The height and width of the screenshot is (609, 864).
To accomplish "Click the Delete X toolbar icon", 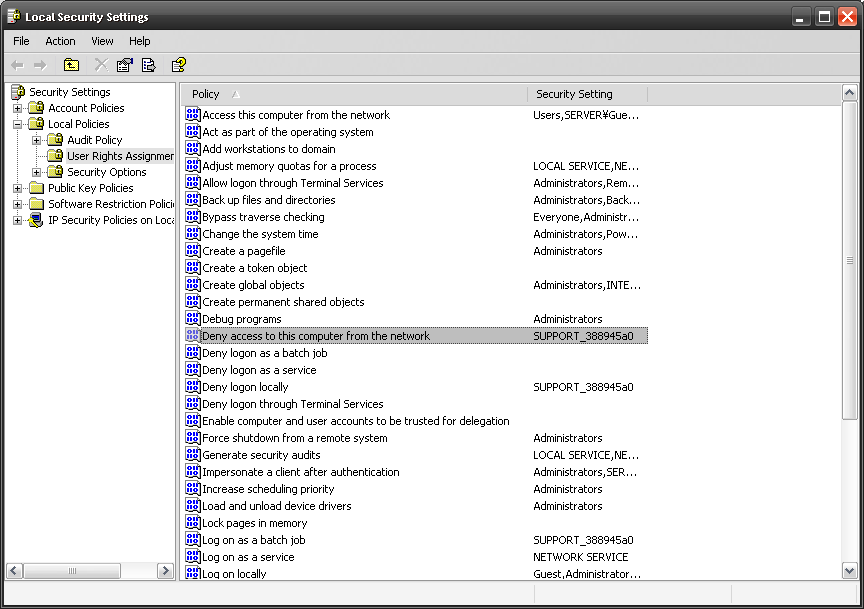I will [x=101, y=65].
